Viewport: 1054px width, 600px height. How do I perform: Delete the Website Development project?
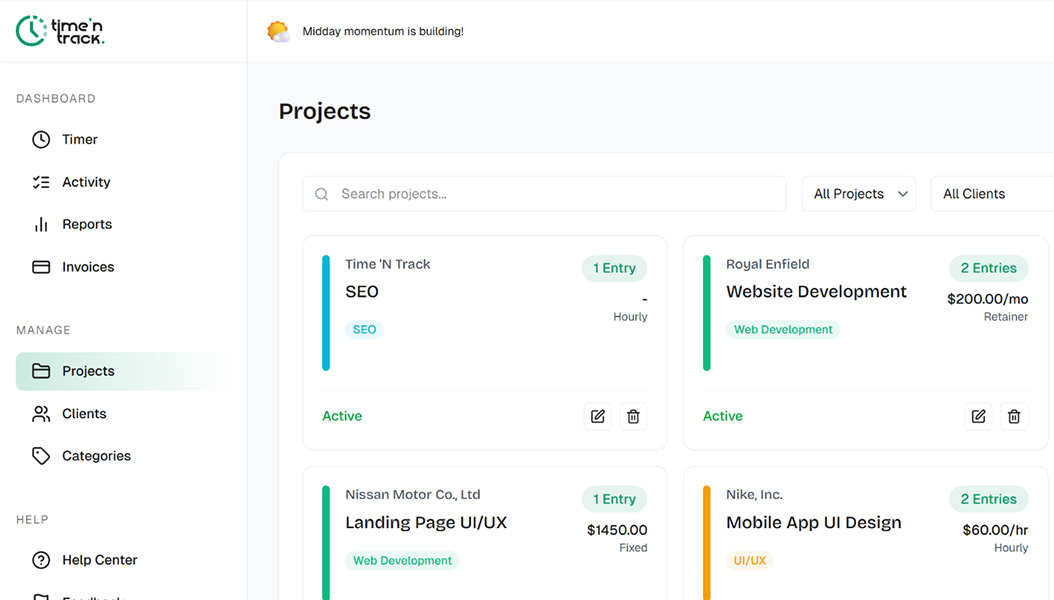(1014, 417)
